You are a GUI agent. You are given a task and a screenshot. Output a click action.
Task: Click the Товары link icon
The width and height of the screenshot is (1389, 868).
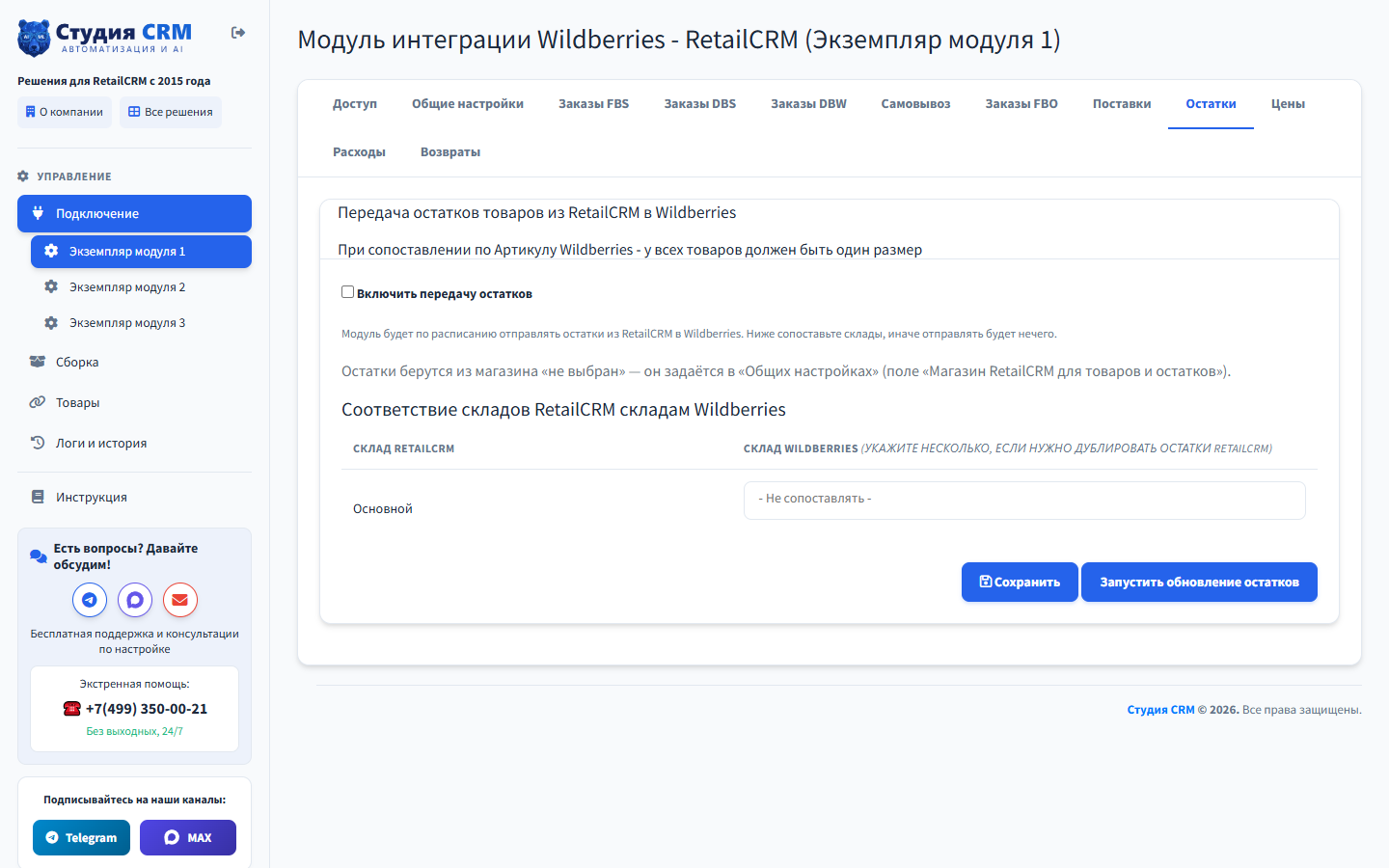pyautogui.click(x=38, y=402)
